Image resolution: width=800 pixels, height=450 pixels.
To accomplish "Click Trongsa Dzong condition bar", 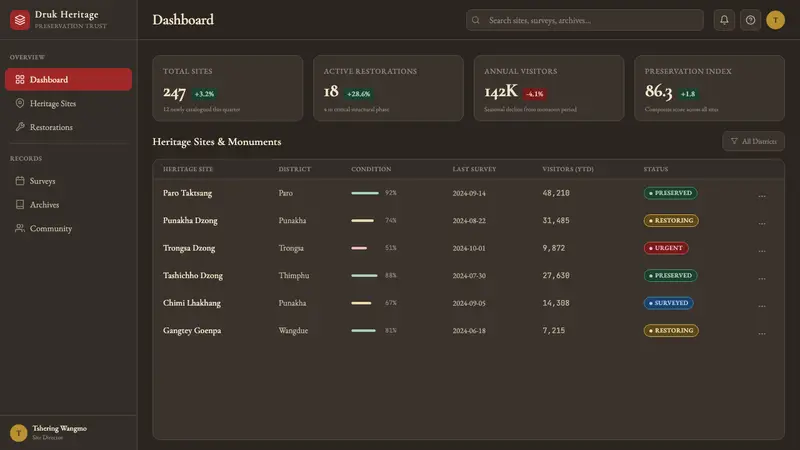I will (359, 248).
